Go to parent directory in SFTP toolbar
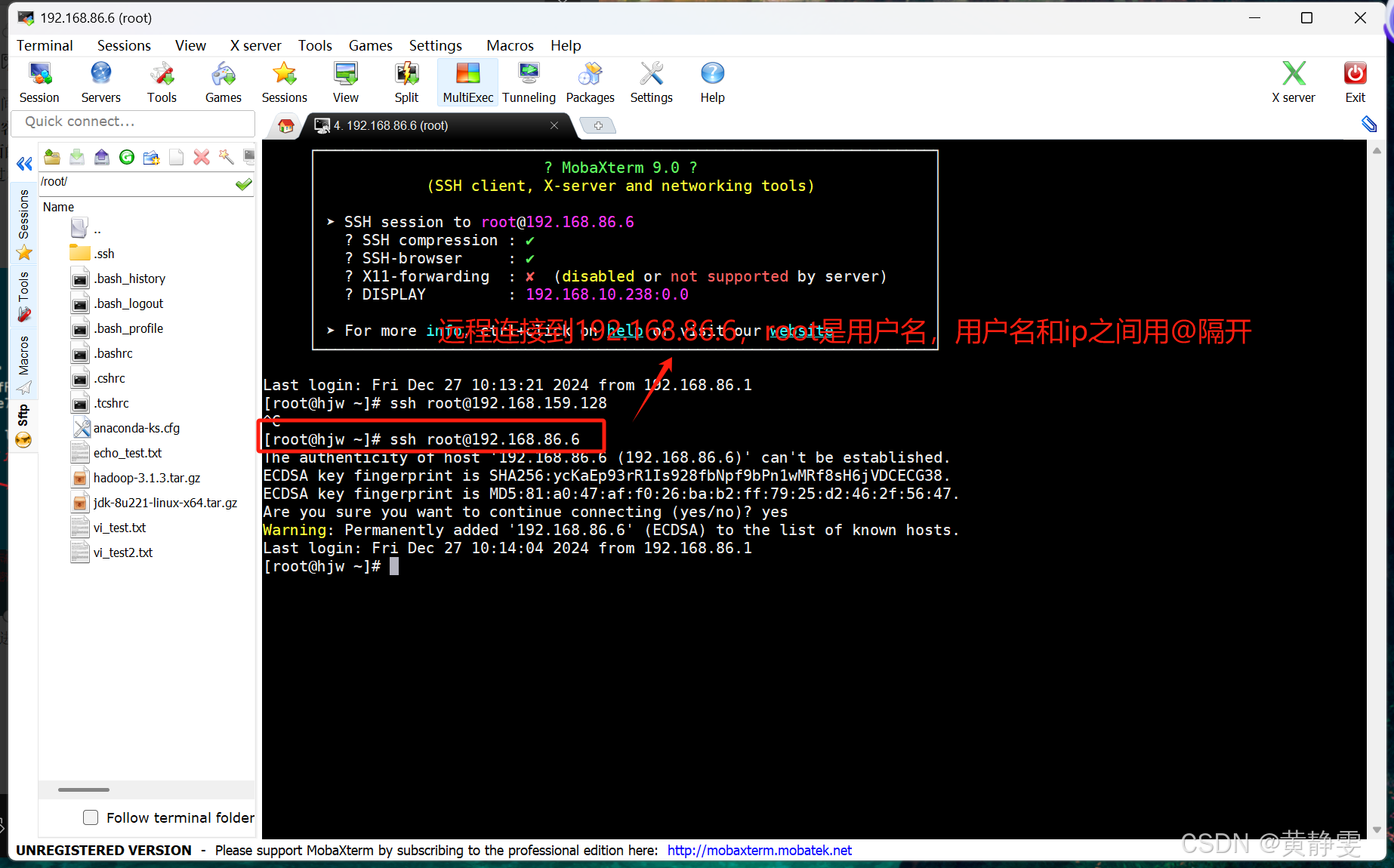Viewport: 1394px width, 868px height. coord(52,157)
